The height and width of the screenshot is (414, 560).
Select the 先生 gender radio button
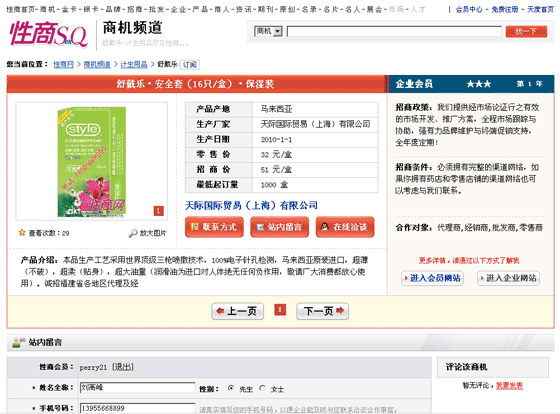tap(231, 388)
